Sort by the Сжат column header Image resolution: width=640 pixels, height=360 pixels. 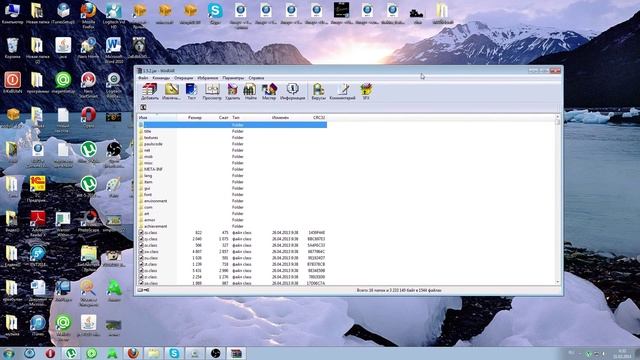point(217,118)
